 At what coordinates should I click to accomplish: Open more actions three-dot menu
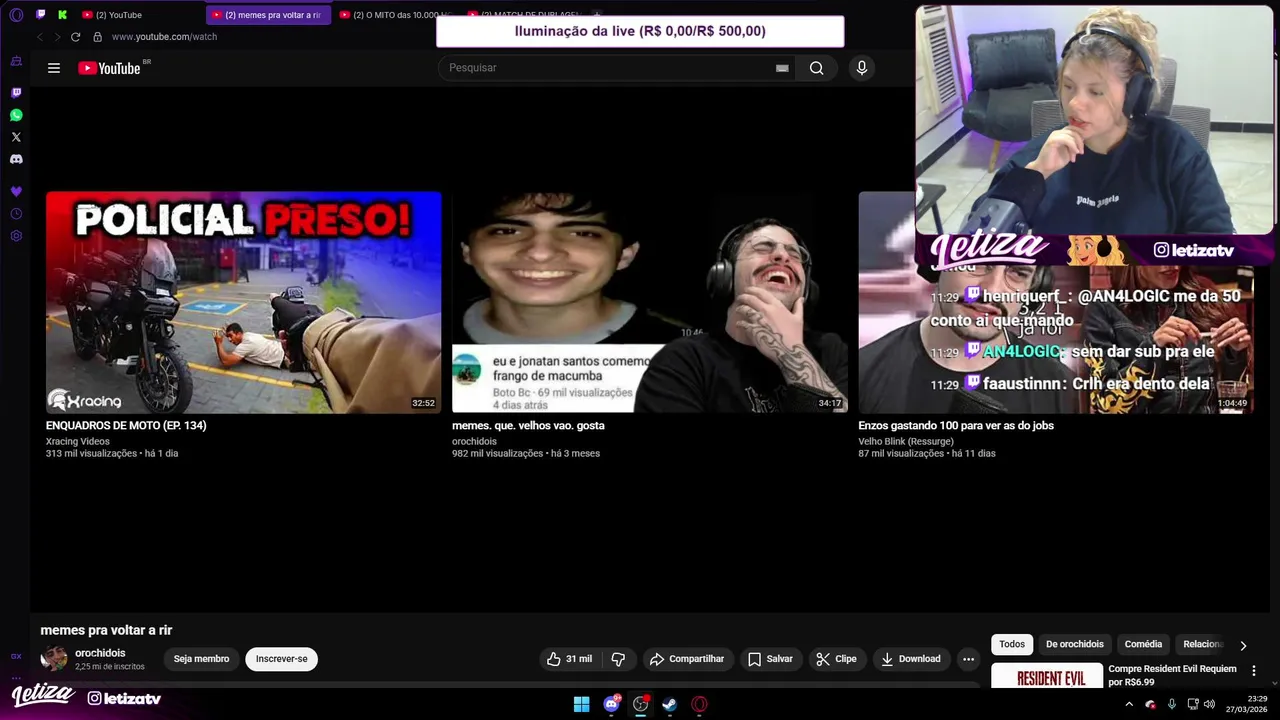[968, 659]
